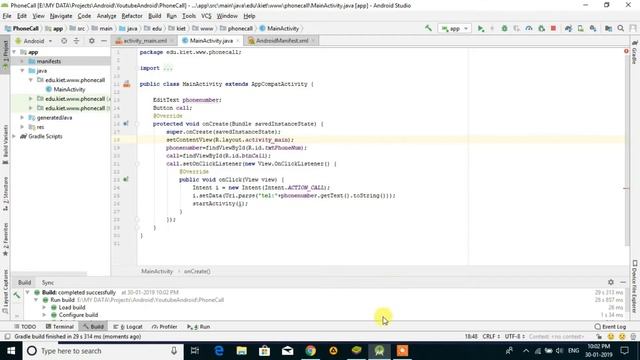The width and height of the screenshot is (640, 360).
Task: Click the Attach debugger to process icon
Action: click(541, 28)
